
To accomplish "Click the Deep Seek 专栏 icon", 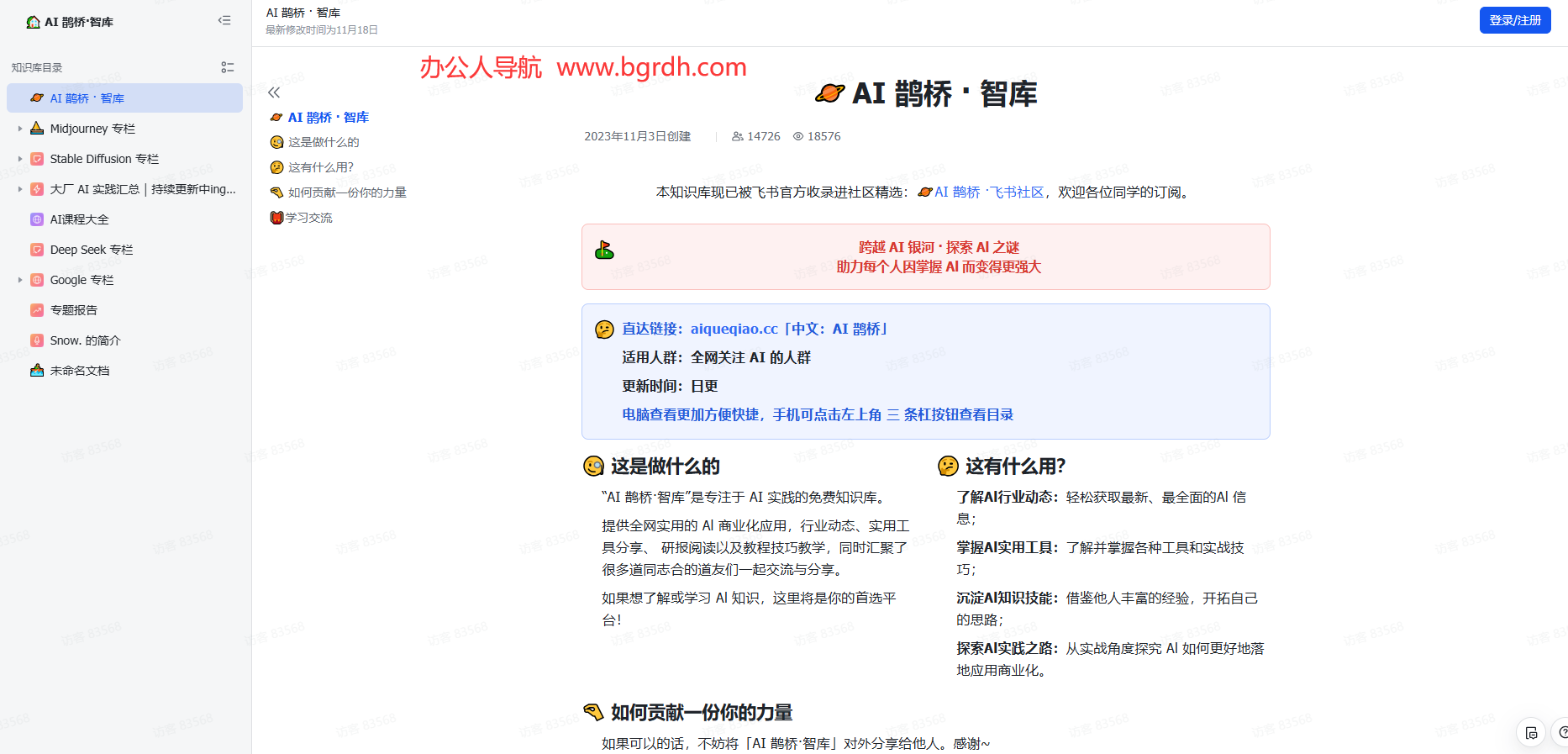I will pyautogui.click(x=37, y=250).
